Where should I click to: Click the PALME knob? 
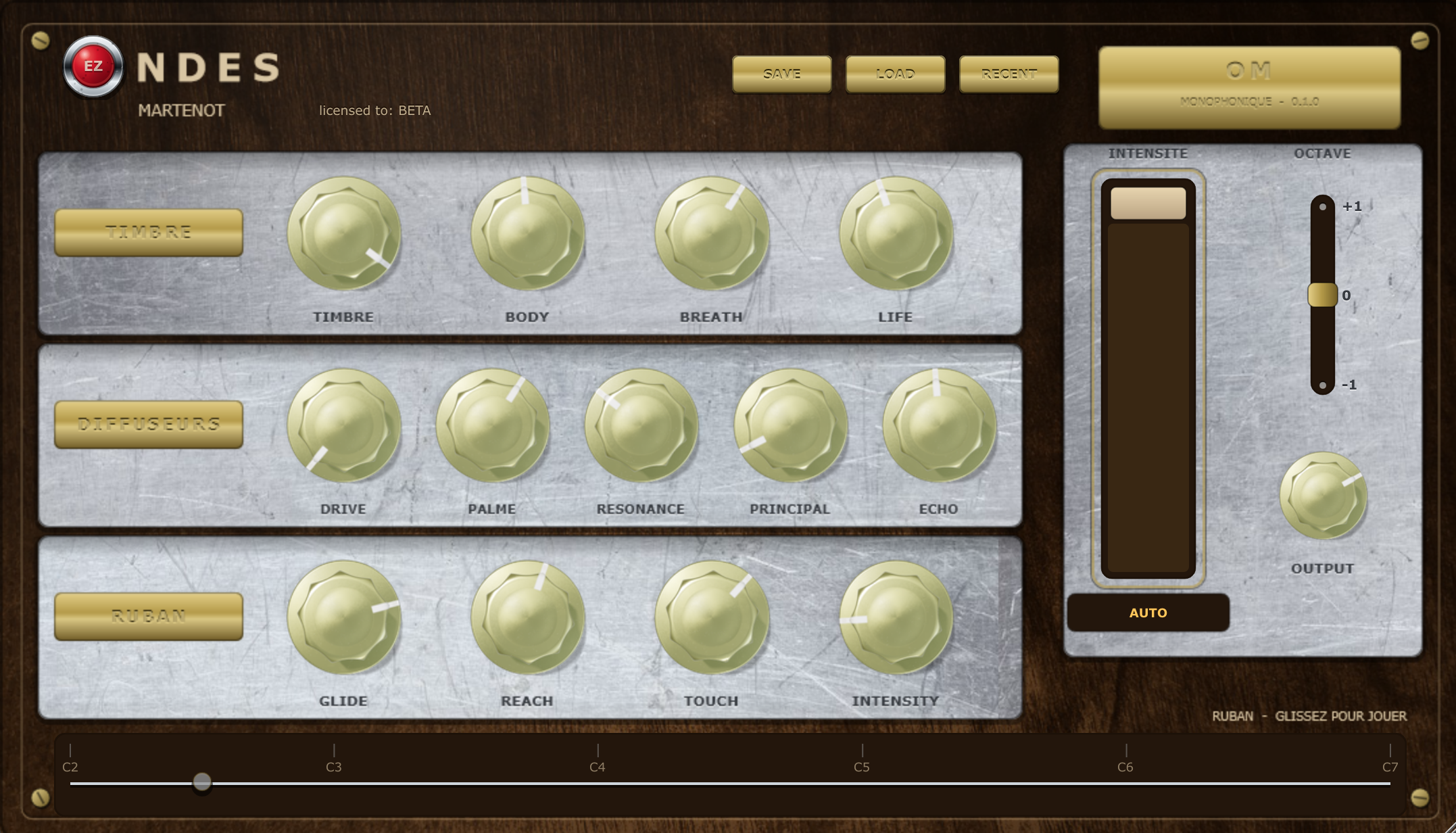tap(492, 426)
